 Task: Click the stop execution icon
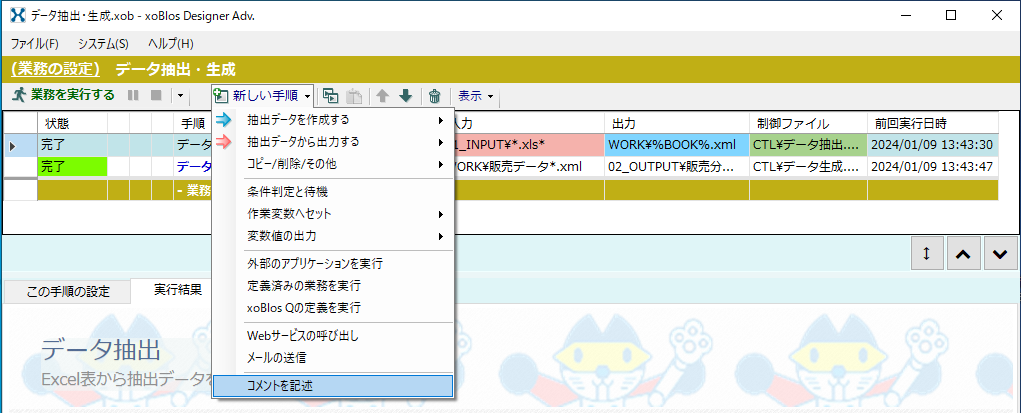156,96
